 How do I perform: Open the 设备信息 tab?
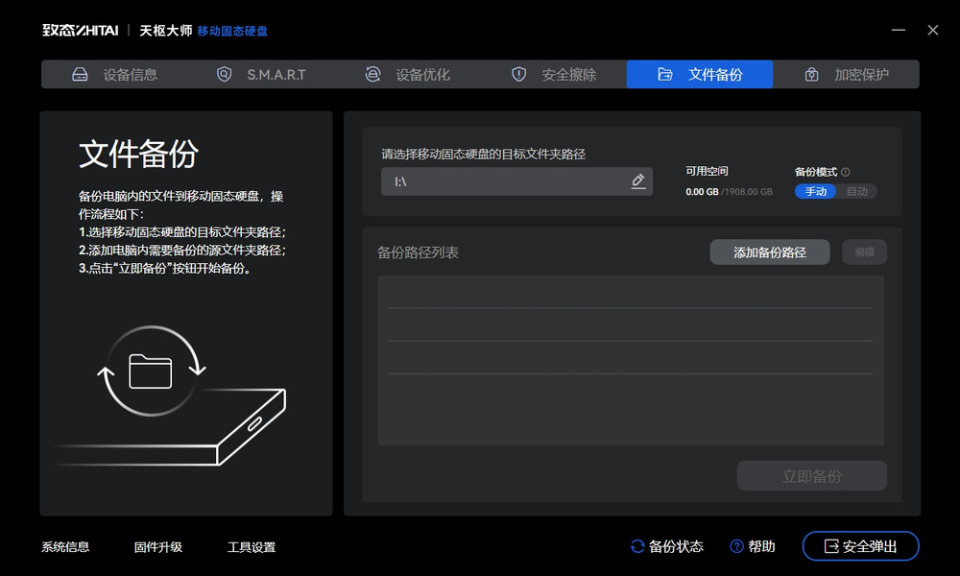click(x=115, y=74)
